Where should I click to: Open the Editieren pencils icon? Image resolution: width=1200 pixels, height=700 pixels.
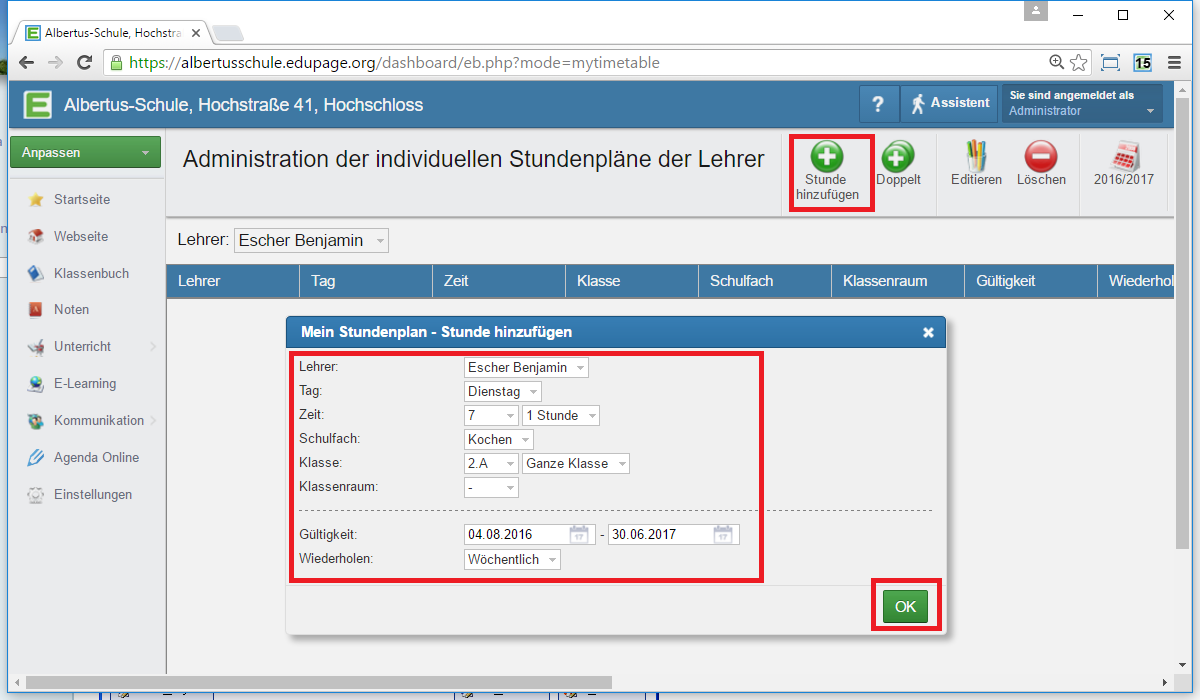pyautogui.click(x=975, y=157)
